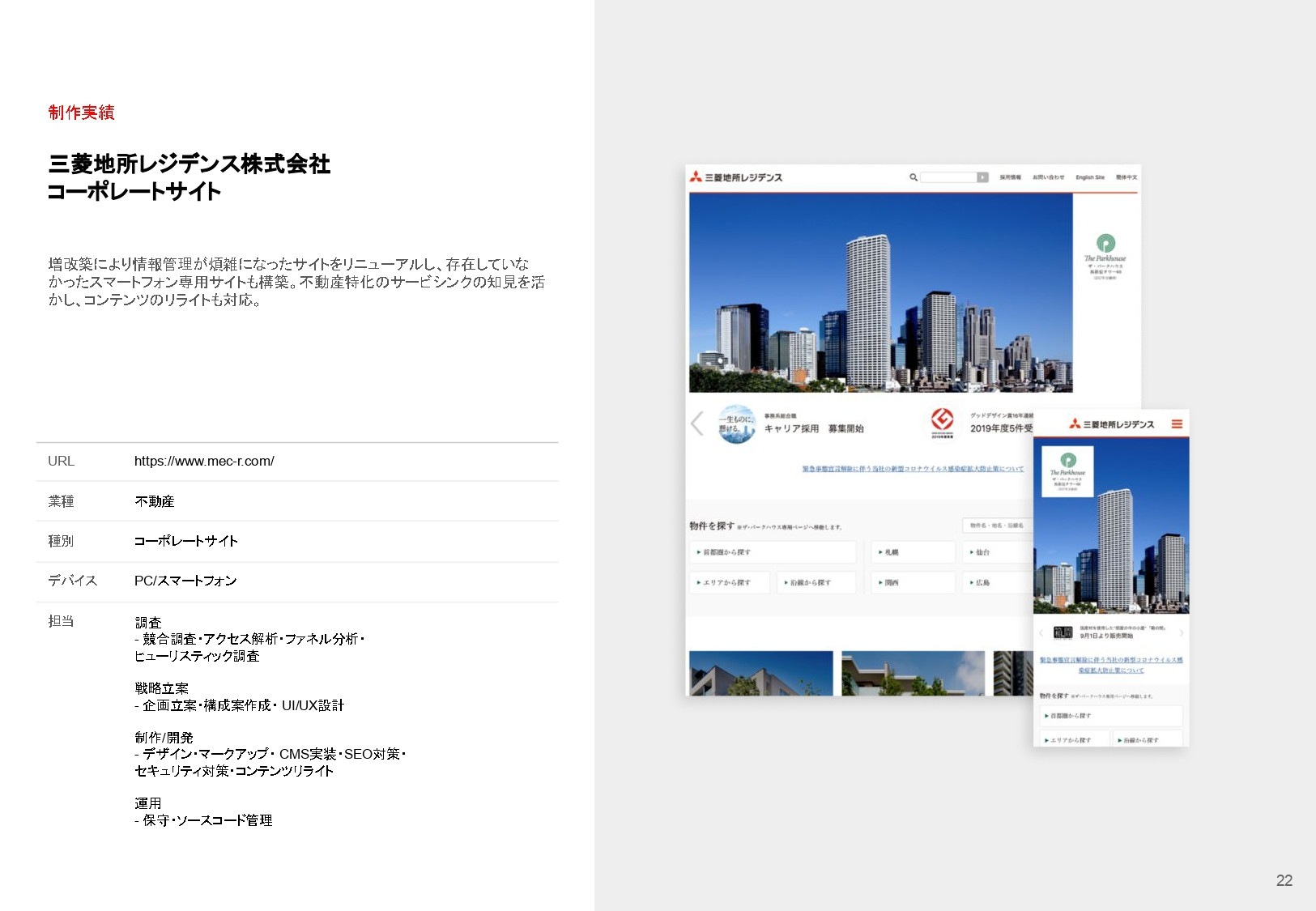
Task: Select 採用情報 in the header navigation
Action: point(1010,177)
